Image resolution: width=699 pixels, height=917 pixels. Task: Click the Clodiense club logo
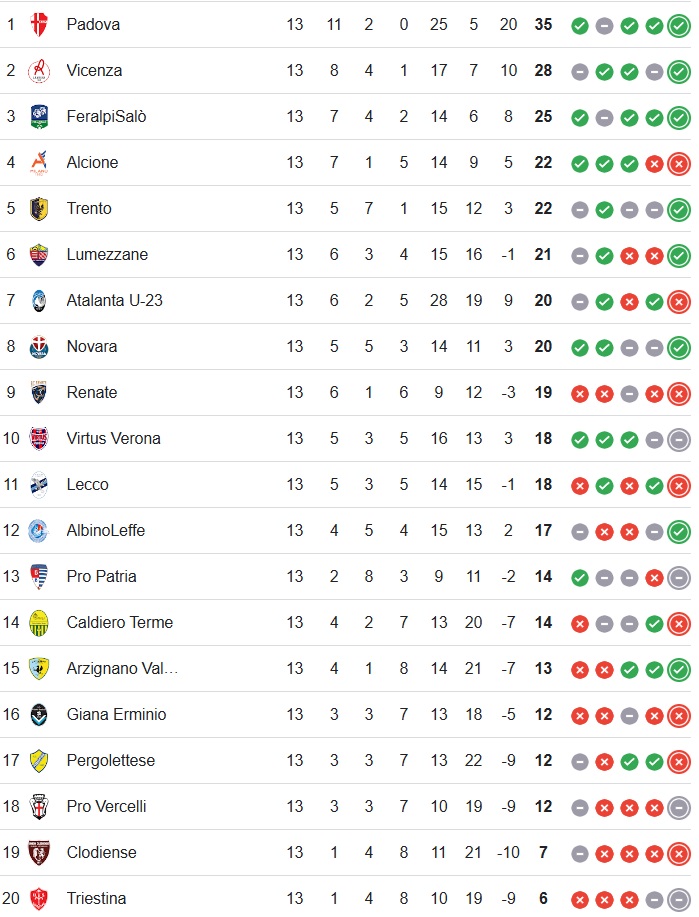[39, 852]
